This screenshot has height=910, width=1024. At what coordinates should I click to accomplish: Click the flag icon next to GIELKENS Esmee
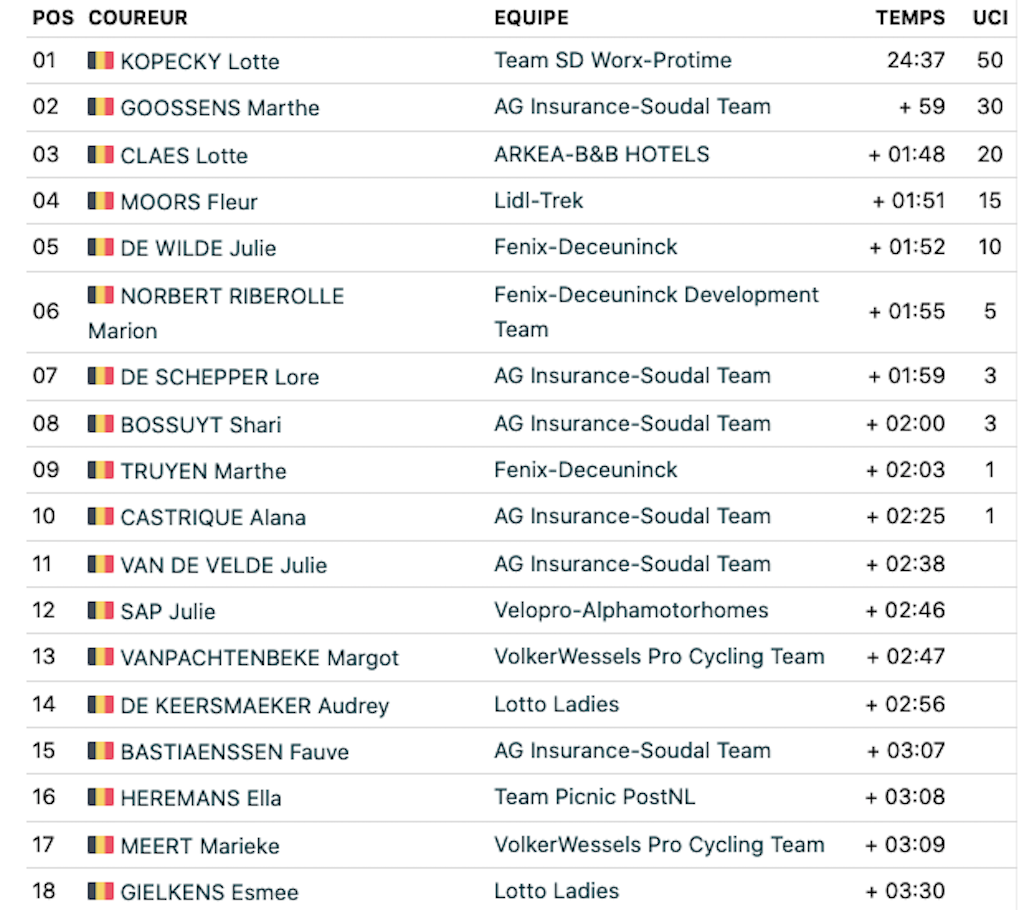[x=101, y=892]
